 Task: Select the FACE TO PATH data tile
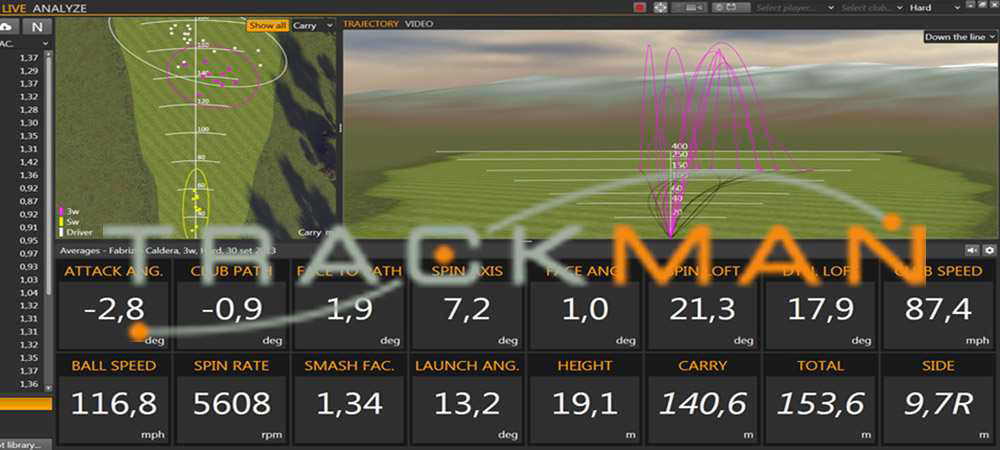(x=349, y=303)
